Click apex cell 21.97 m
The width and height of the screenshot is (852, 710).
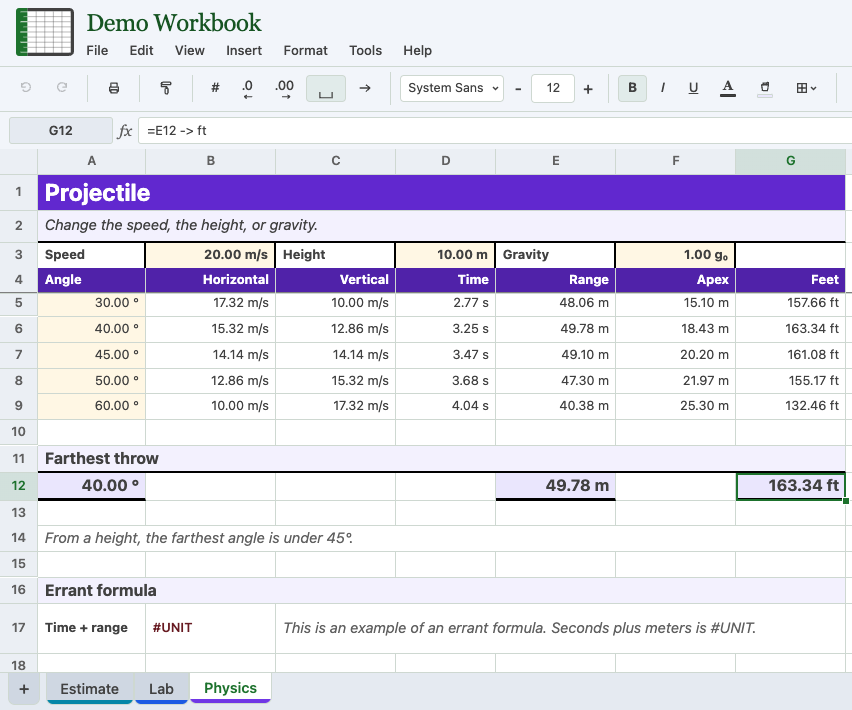[x=675, y=381]
